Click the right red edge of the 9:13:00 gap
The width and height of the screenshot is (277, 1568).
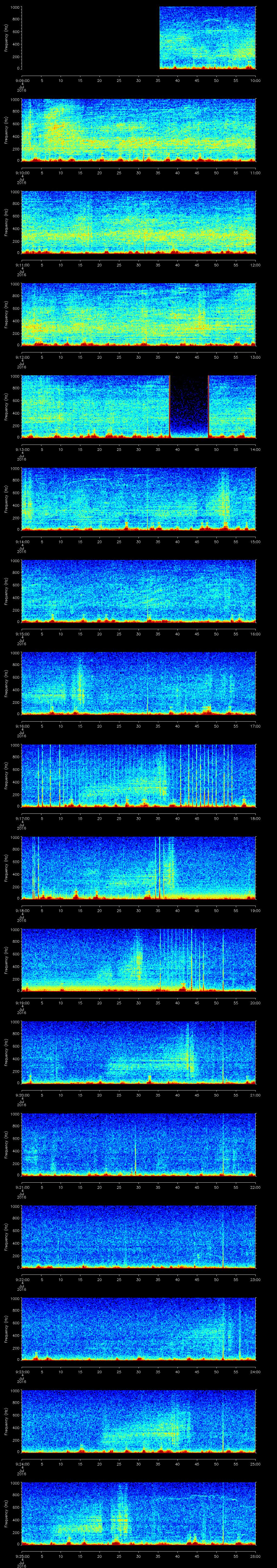coord(208,406)
